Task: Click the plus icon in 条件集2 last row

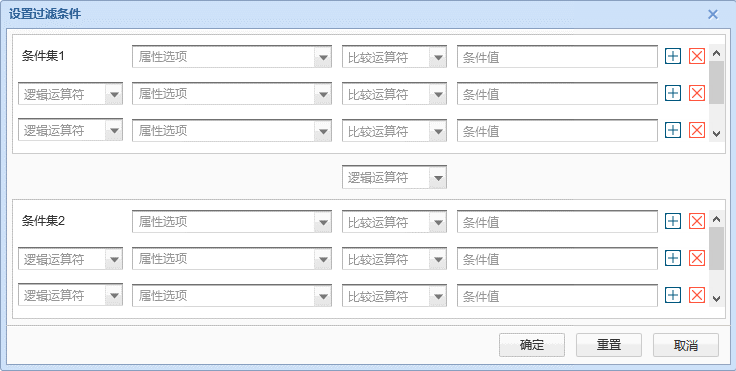Action: [x=673, y=295]
